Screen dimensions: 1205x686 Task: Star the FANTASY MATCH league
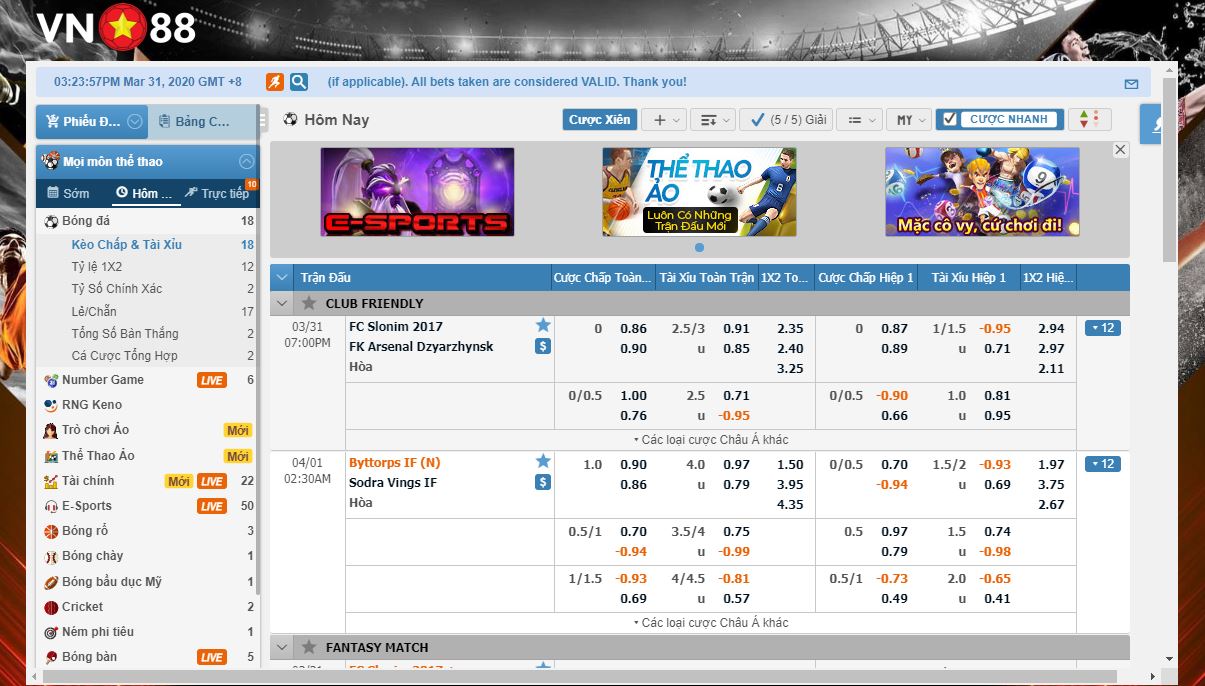(x=309, y=647)
